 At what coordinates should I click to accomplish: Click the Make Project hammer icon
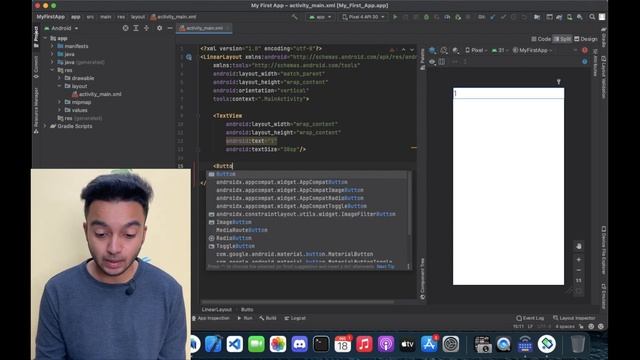click(295, 17)
